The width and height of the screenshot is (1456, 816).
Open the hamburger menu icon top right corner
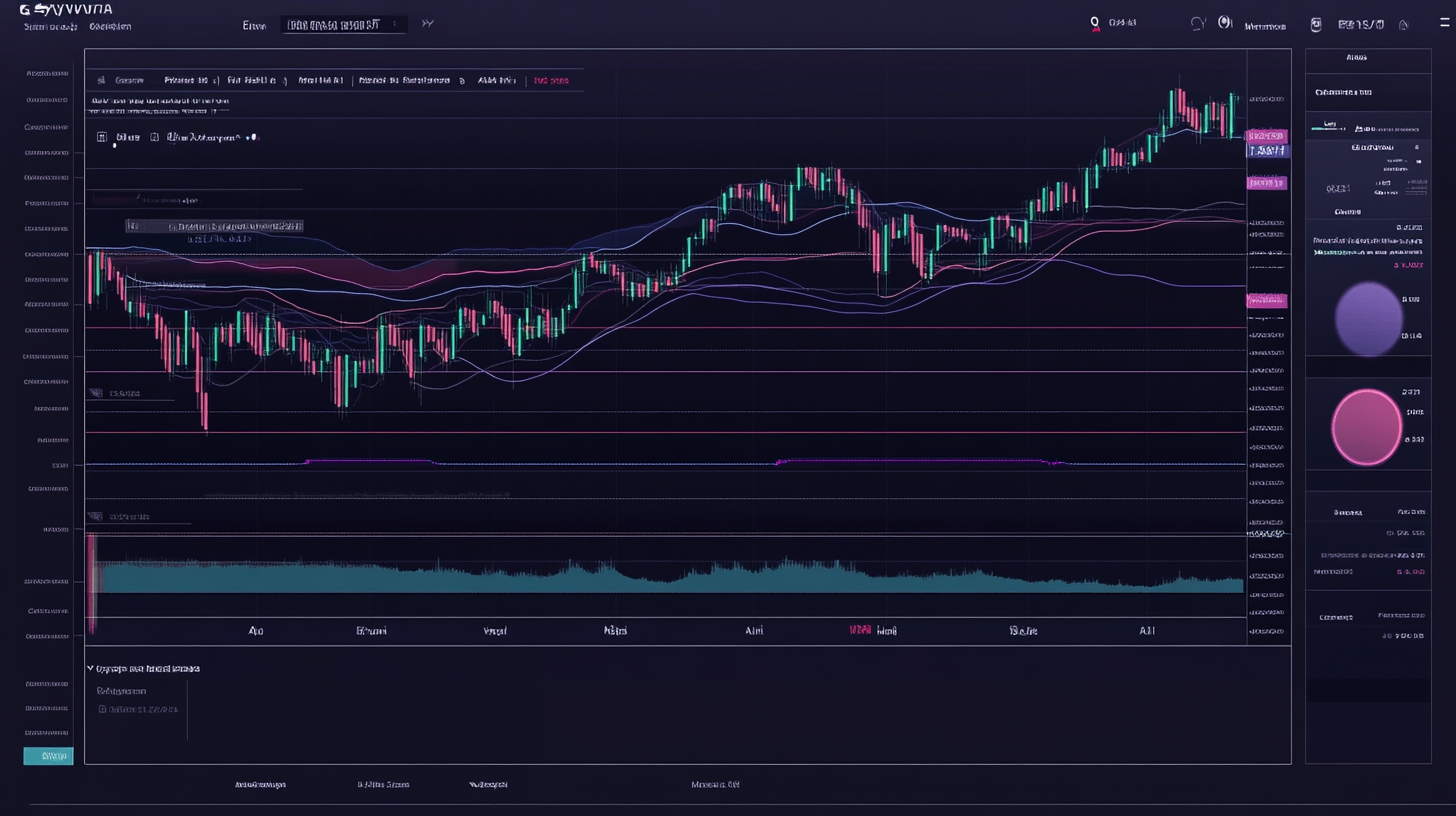(1446, 22)
